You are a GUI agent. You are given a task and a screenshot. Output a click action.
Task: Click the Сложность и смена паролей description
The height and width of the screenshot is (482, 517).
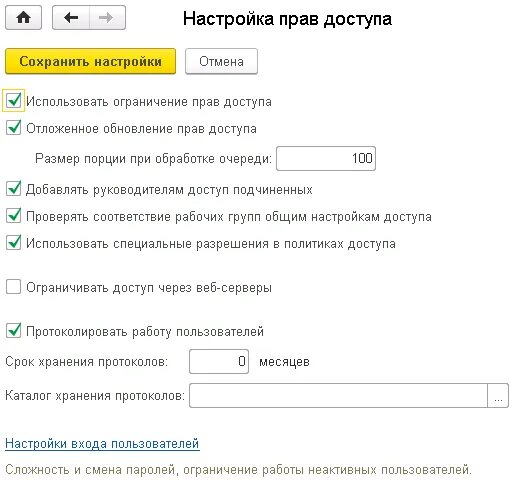tap(238, 470)
